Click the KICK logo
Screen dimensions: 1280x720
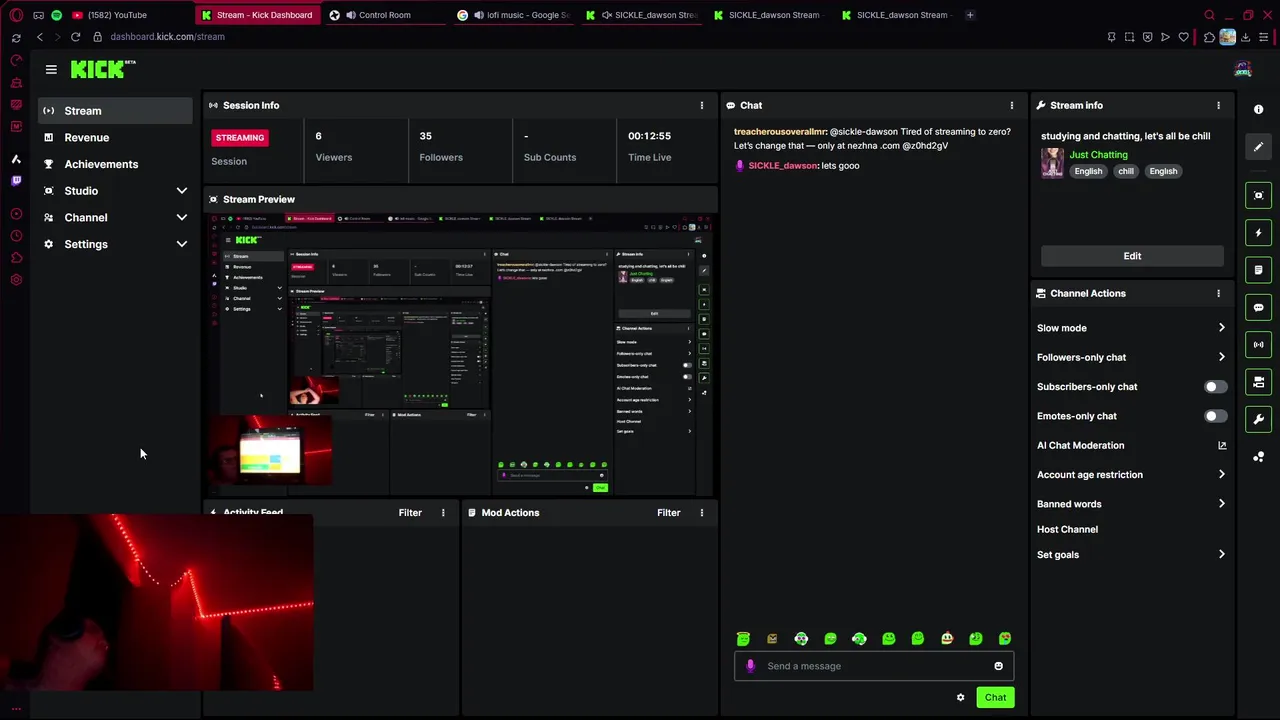[x=99, y=69]
